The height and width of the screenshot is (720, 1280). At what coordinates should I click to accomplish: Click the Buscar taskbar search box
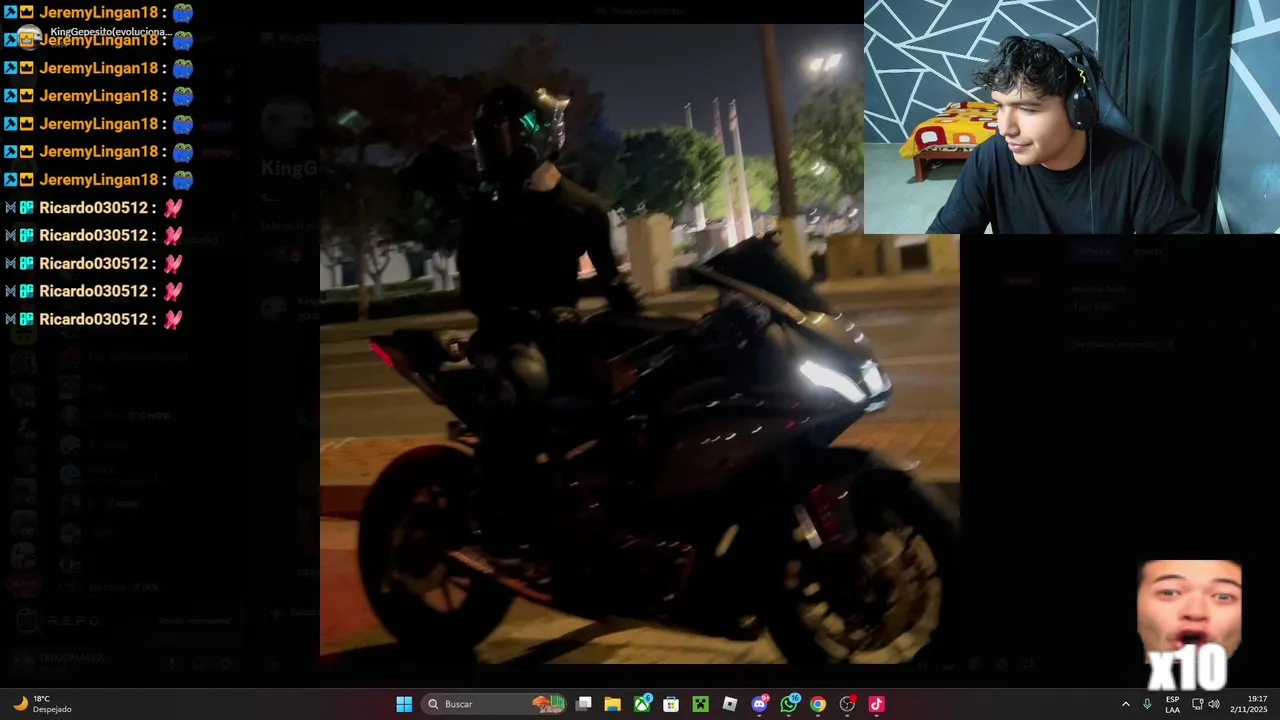pos(495,704)
